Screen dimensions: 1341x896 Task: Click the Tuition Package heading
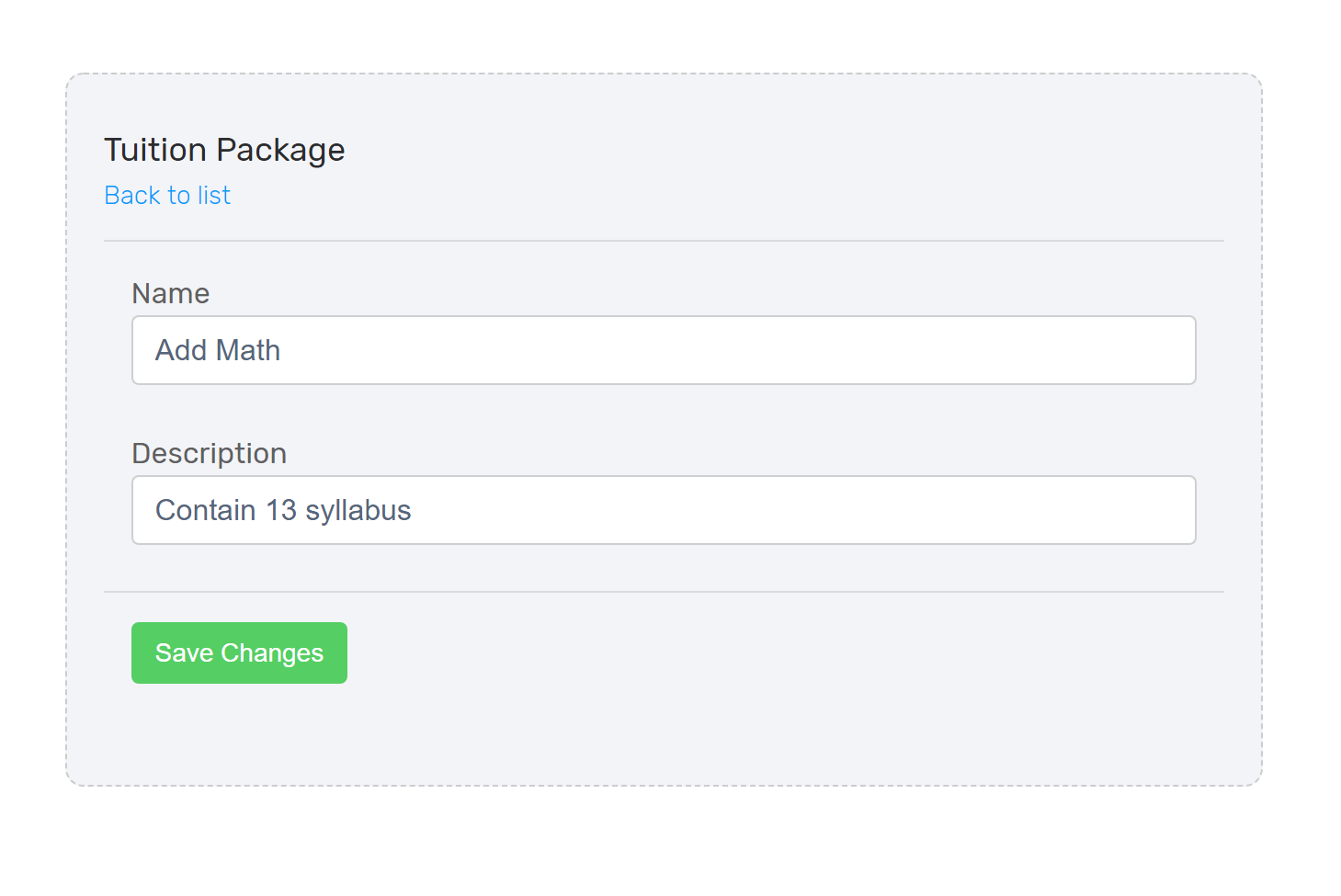[224, 150]
